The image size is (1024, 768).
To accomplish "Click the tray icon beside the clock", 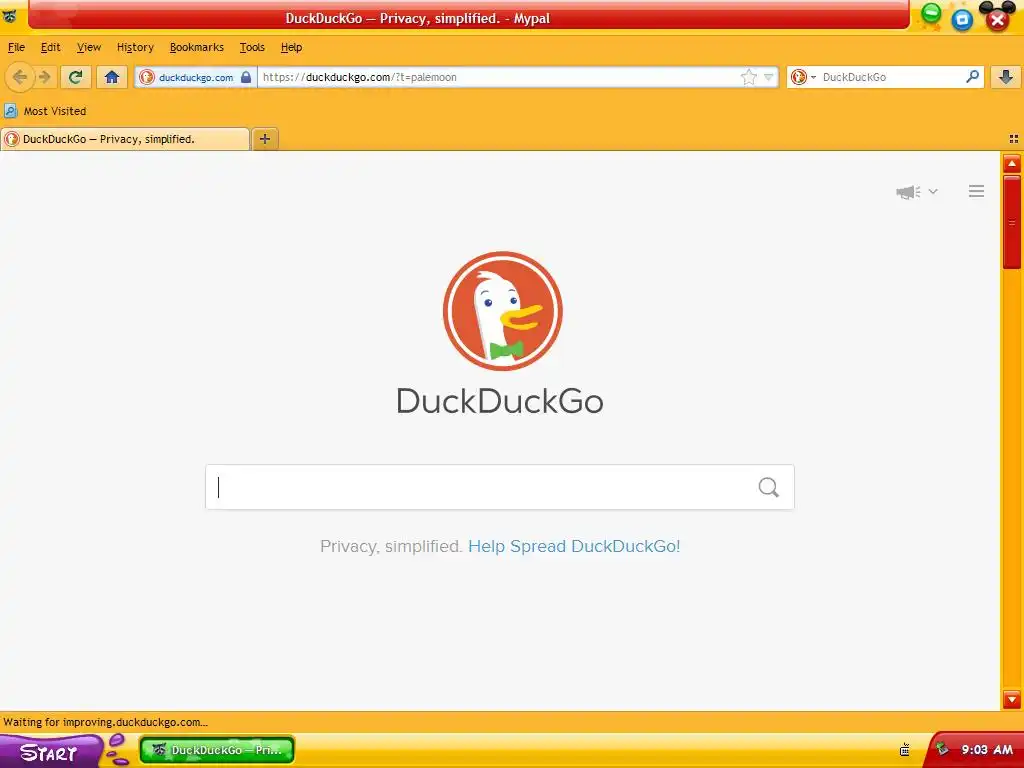I will tap(942, 749).
